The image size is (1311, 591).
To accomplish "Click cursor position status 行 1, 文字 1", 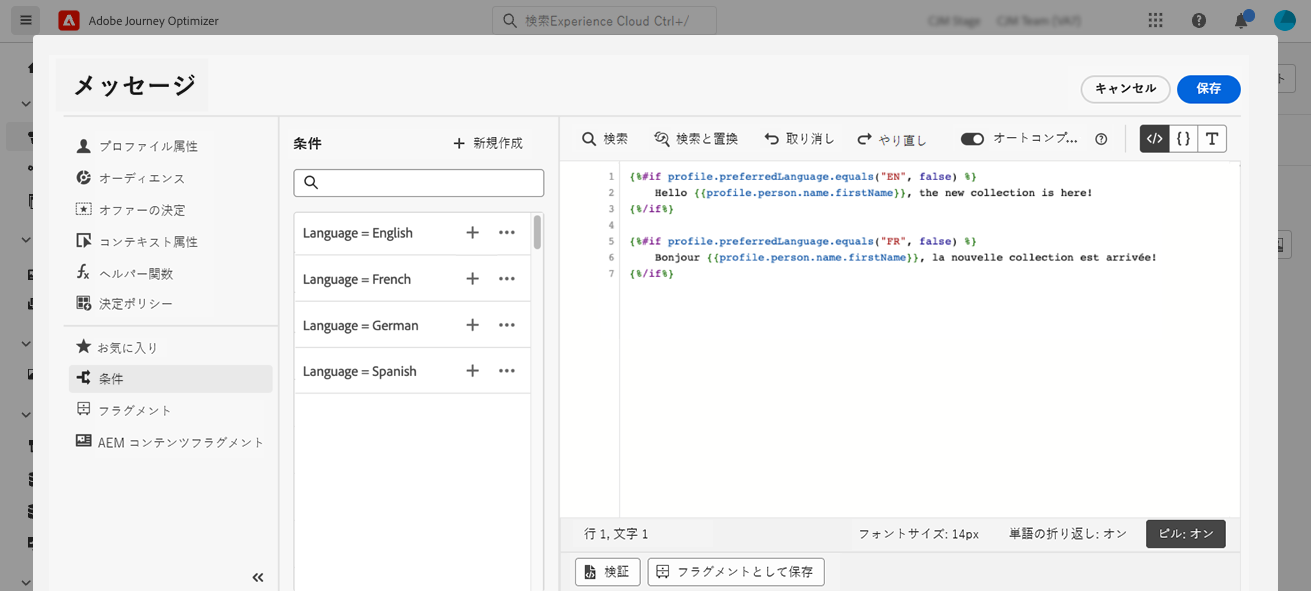I will (x=616, y=534).
